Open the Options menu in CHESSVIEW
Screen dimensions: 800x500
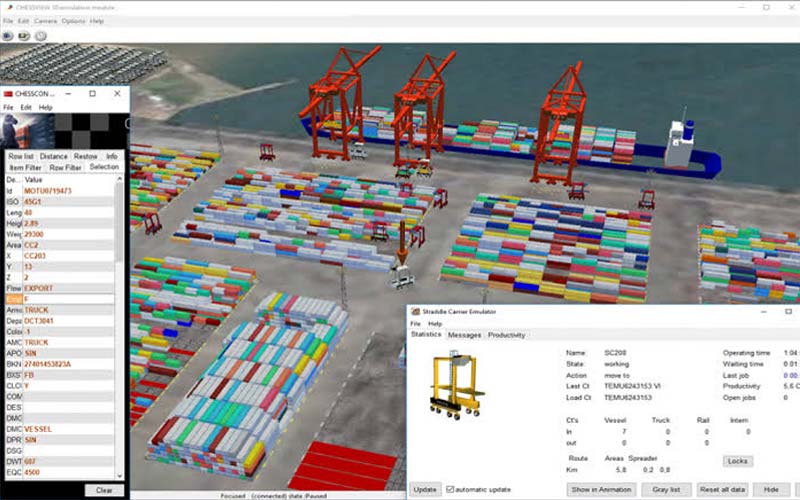click(x=73, y=21)
